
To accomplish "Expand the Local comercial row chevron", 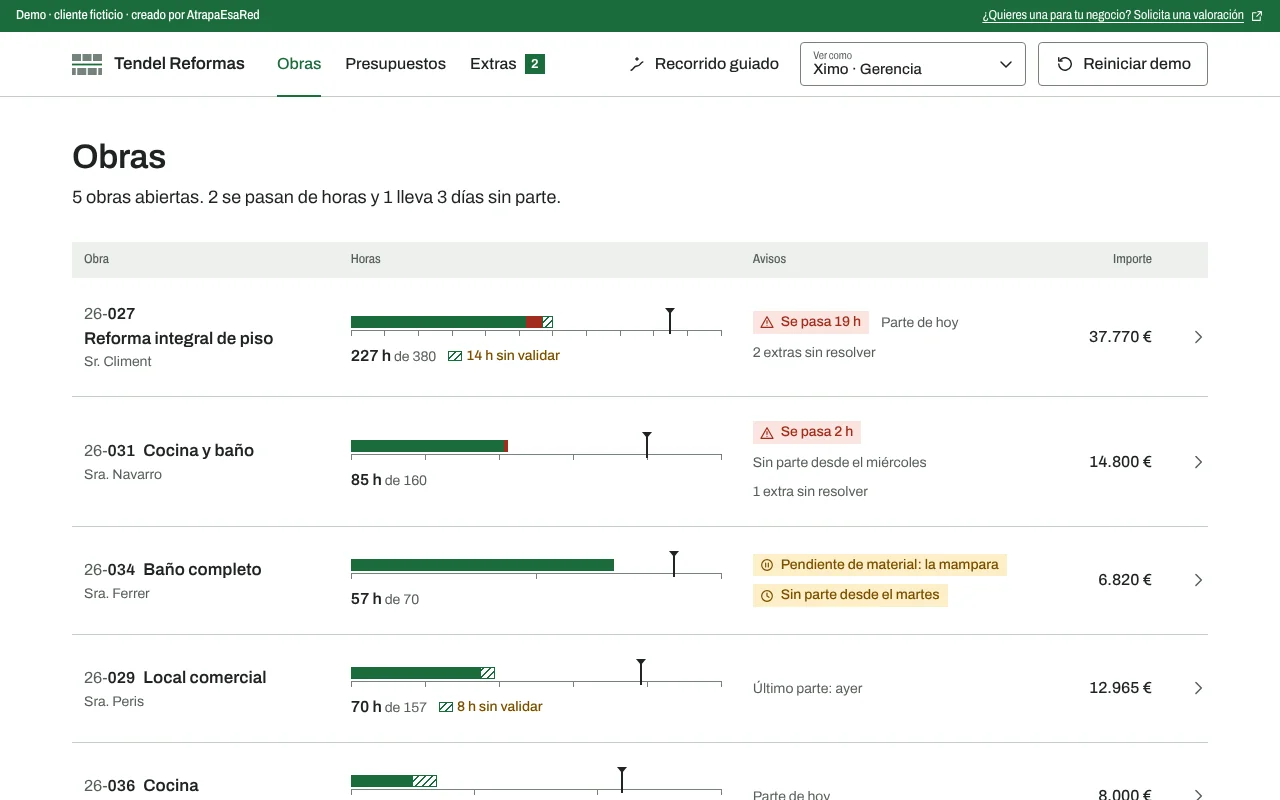I will pos(1198,688).
